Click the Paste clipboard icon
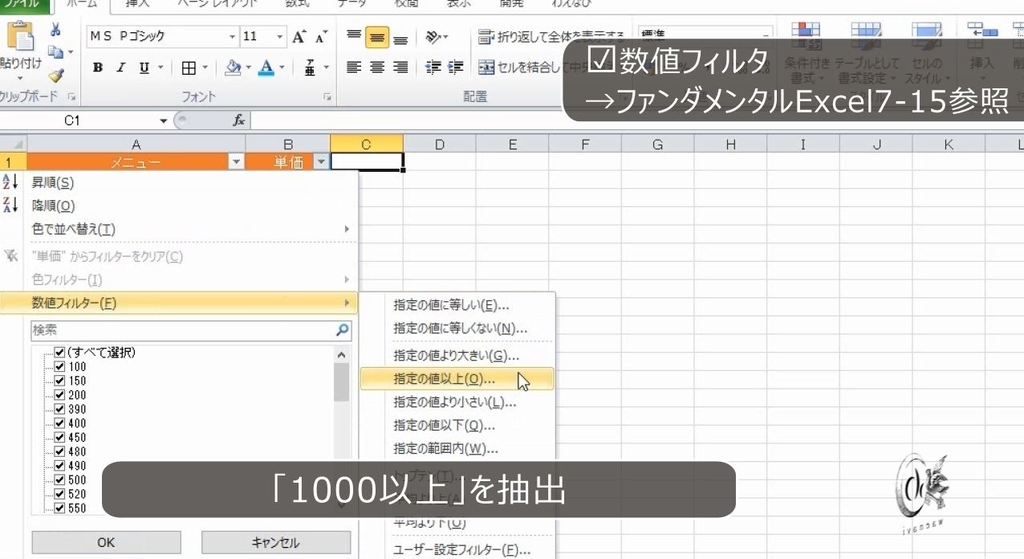The width and height of the screenshot is (1024, 559). point(21,36)
